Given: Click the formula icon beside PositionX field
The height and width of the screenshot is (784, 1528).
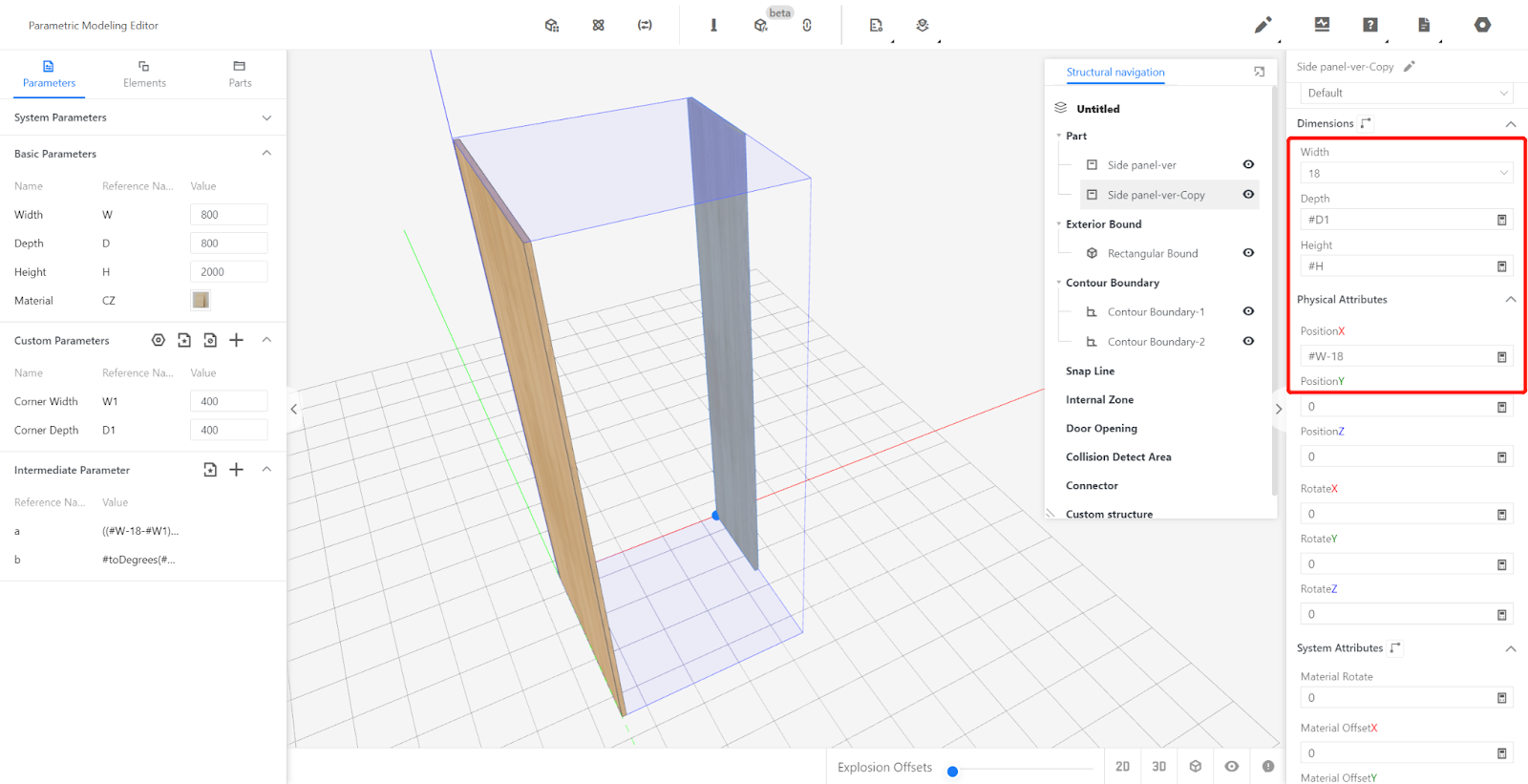Looking at the screenshot, I should coord(1501,357).
